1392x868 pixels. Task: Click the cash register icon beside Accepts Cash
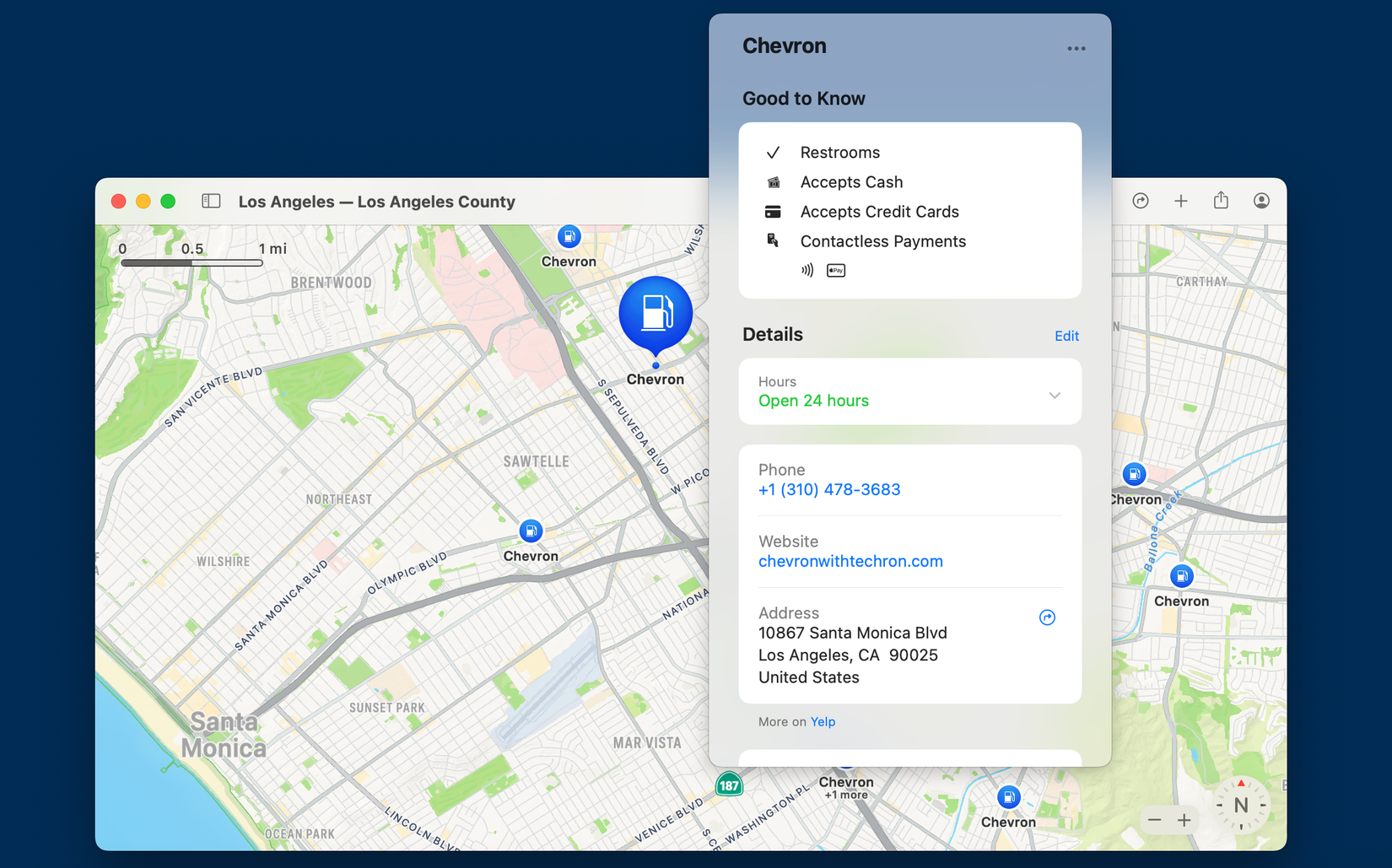click(773, 181)
